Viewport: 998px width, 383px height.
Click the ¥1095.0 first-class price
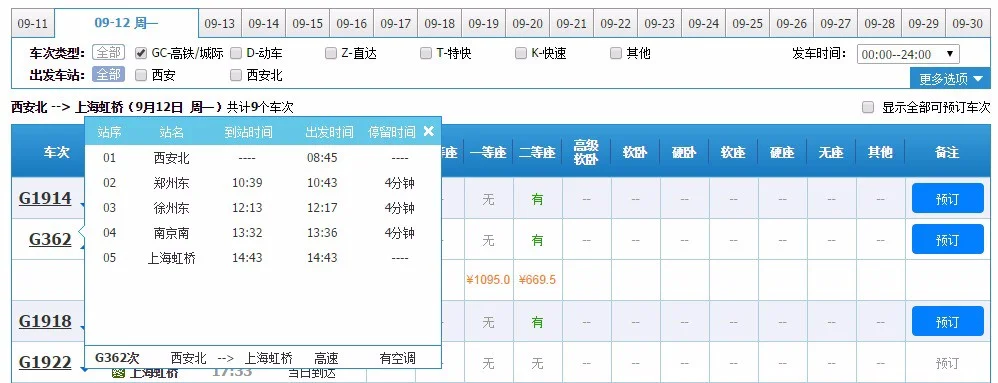pos(488,279)
